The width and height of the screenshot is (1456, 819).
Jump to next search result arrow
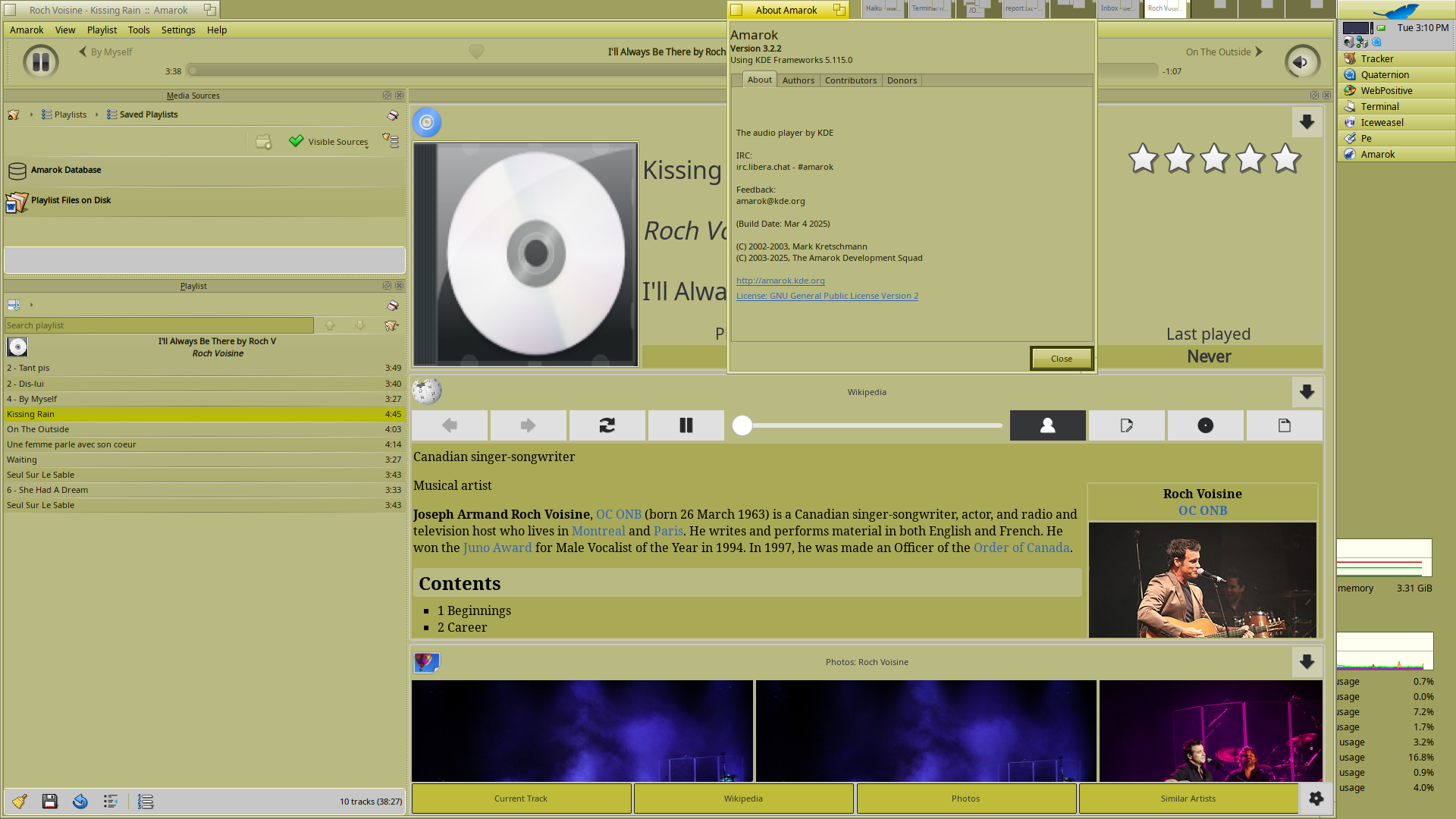360,325
